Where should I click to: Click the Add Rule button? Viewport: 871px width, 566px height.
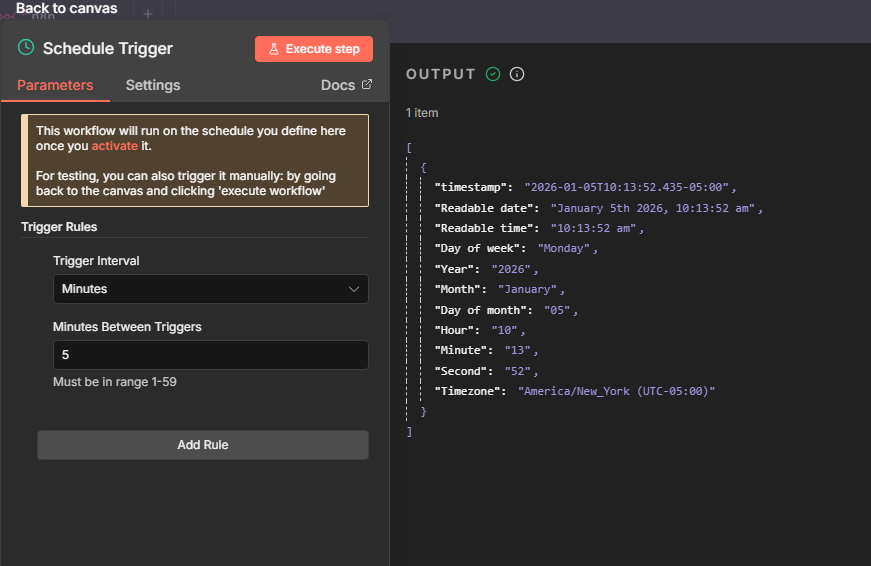(203, 445)
